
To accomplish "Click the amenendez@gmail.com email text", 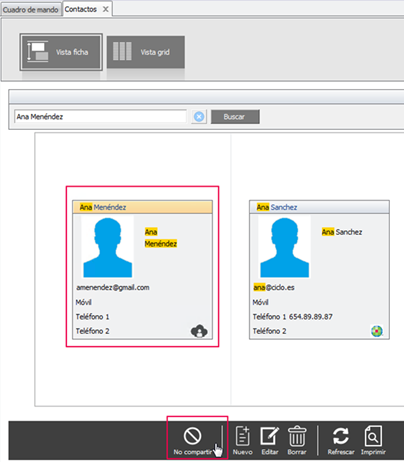I will click(113, 287).
